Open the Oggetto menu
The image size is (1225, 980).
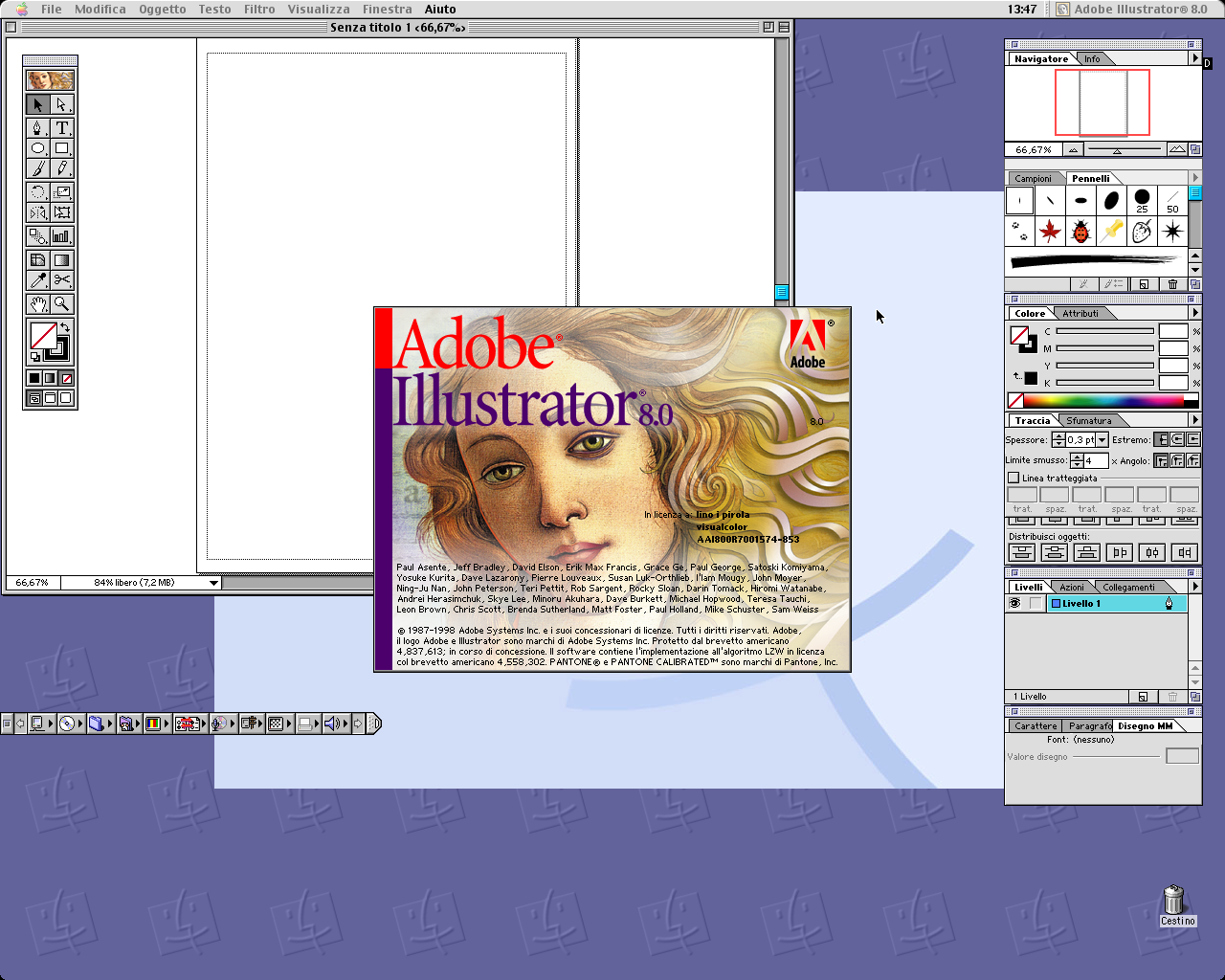pos(163,9)
